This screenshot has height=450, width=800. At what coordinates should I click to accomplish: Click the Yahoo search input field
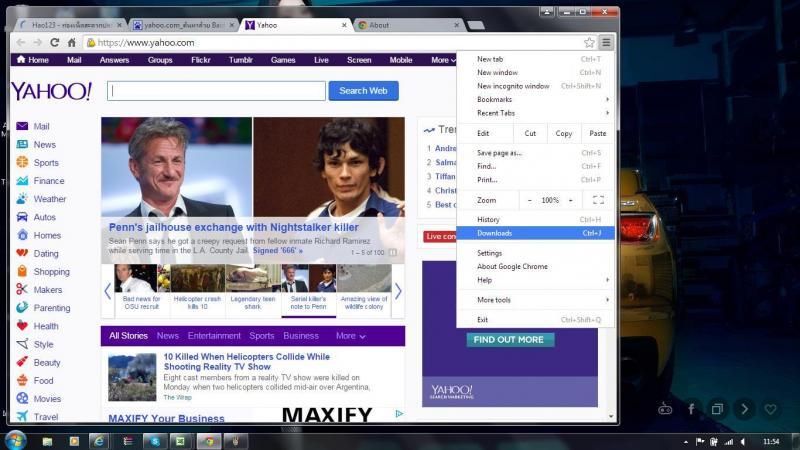216,91
